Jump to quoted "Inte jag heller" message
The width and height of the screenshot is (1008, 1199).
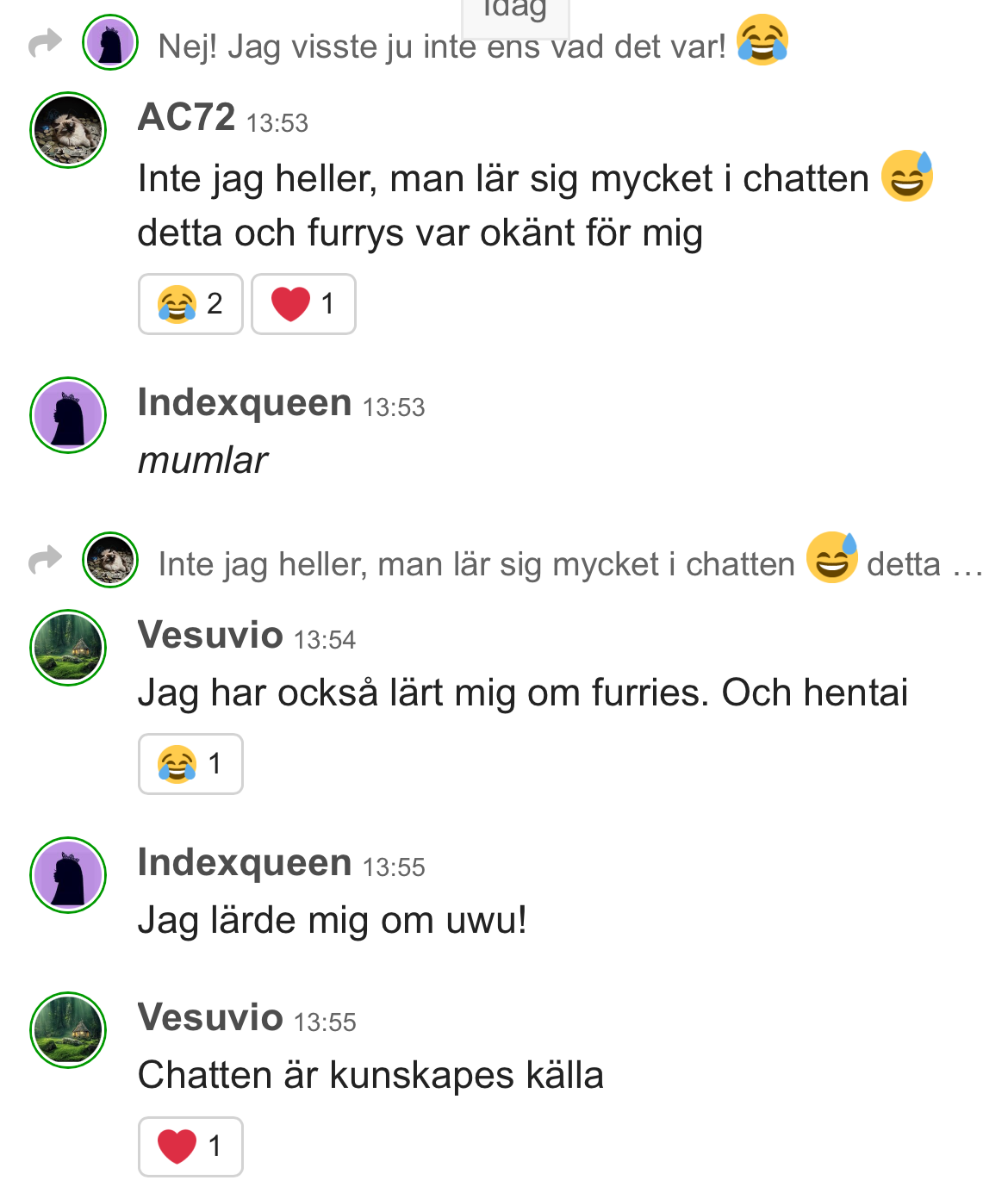[476, 565]
